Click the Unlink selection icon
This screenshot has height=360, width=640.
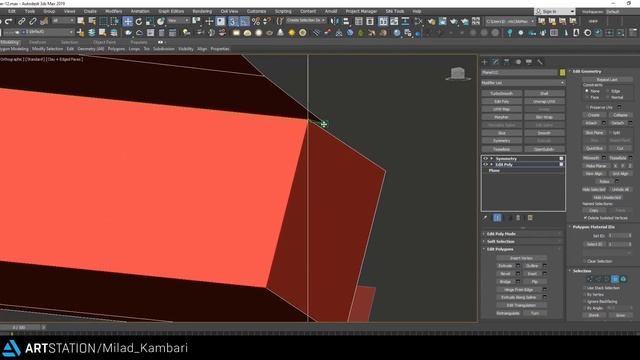click(33, 21)
